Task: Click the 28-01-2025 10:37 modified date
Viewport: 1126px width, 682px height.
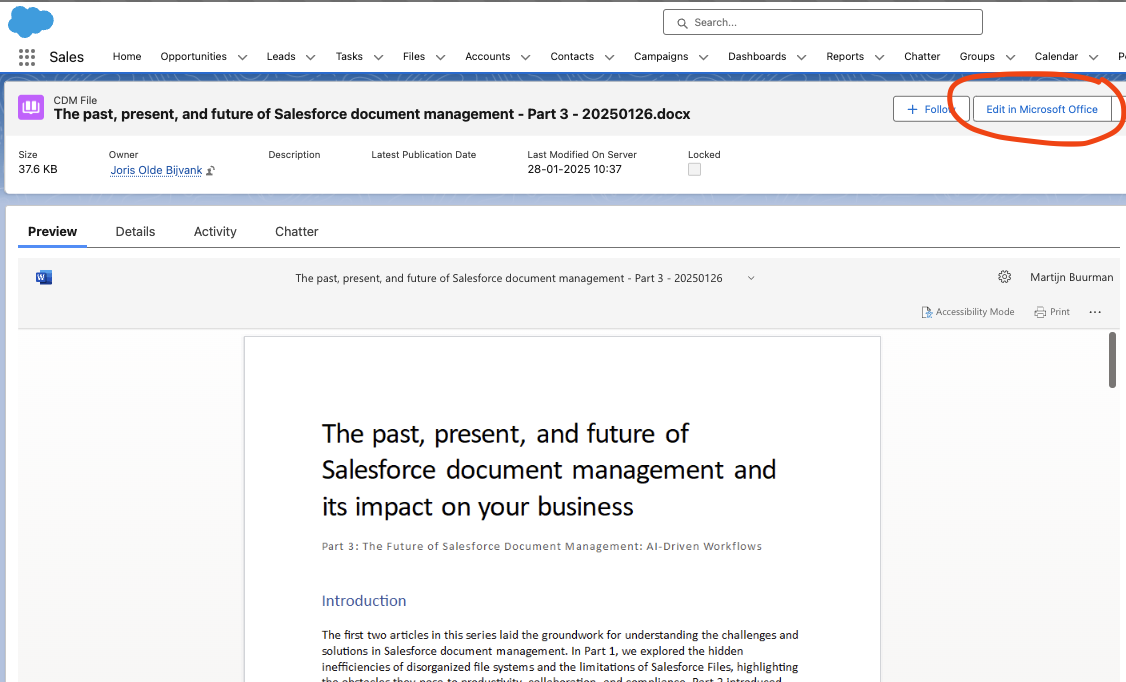Action: [x=574, y=169]
